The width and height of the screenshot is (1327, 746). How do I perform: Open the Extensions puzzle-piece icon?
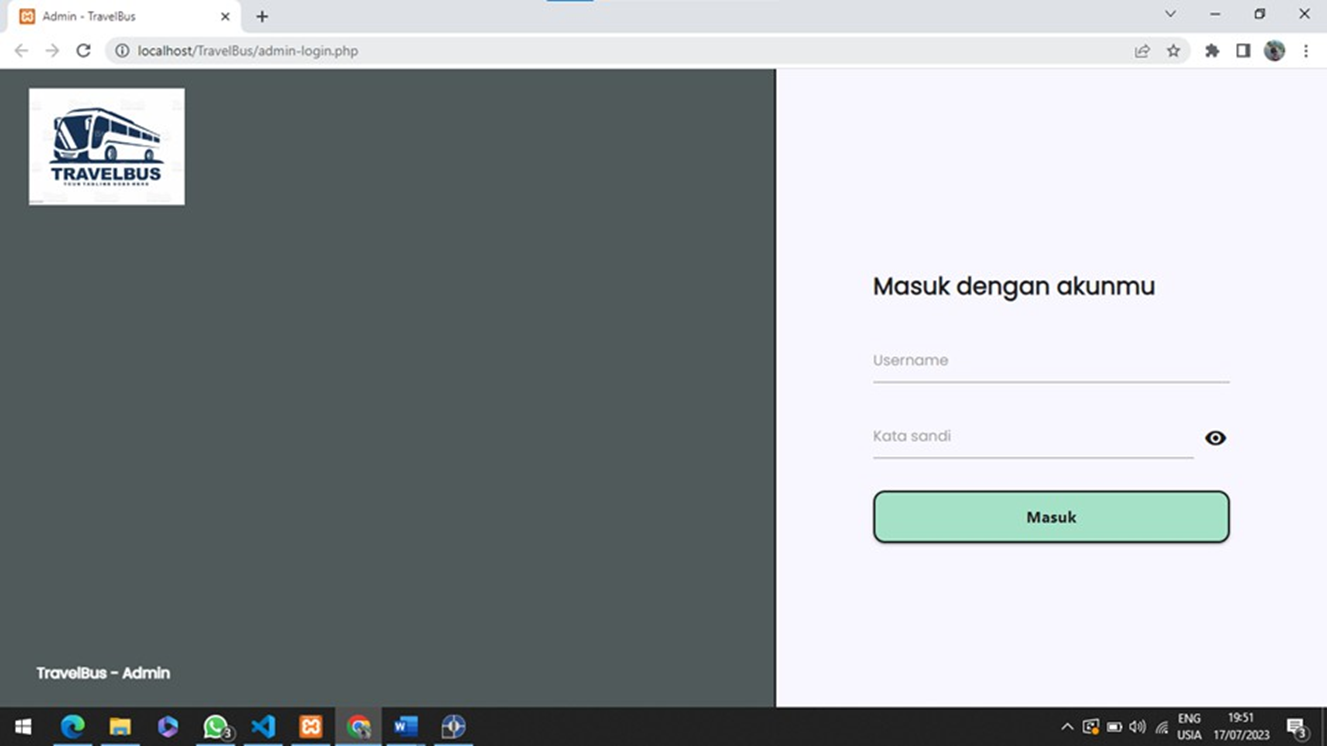coord(1211,50)
